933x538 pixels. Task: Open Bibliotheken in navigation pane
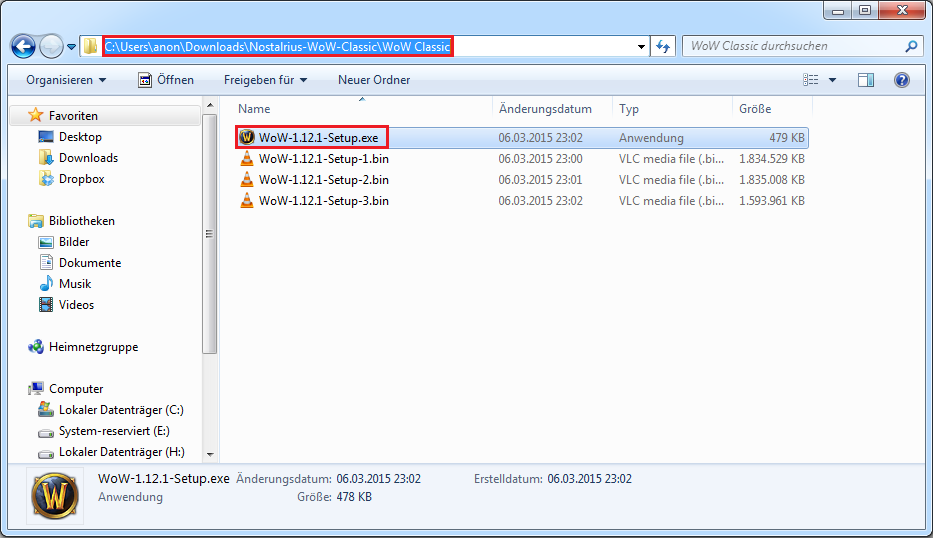point(82,221)
